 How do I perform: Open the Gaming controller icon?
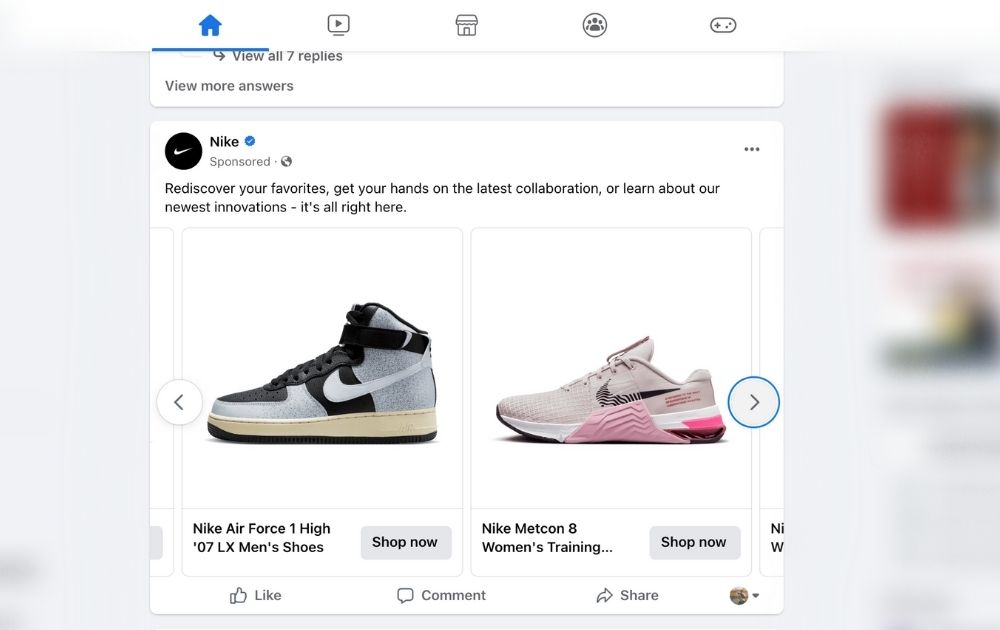click(x=723, y=25)
